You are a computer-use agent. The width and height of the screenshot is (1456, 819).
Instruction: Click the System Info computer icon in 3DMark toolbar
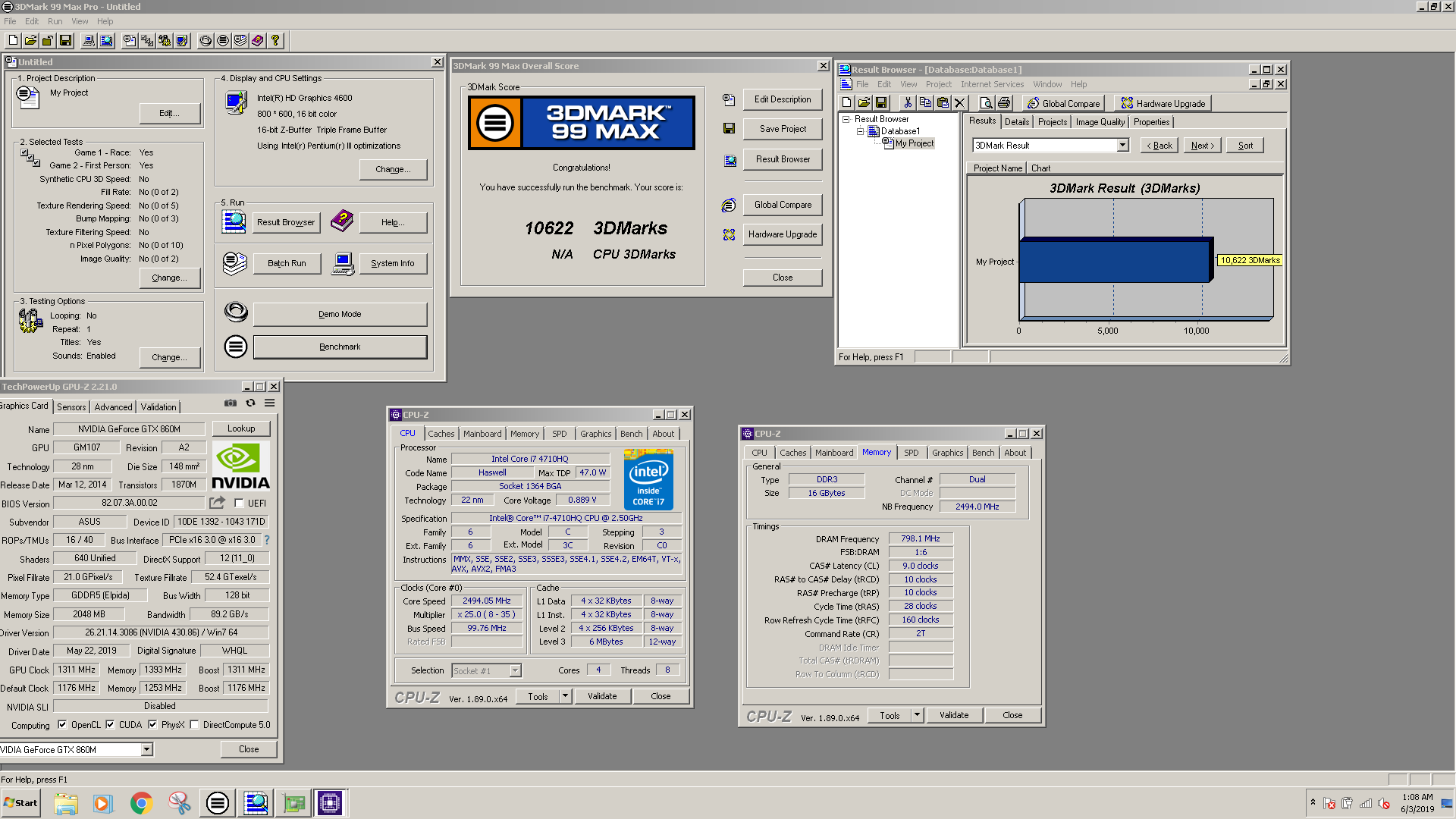point(89,40)
